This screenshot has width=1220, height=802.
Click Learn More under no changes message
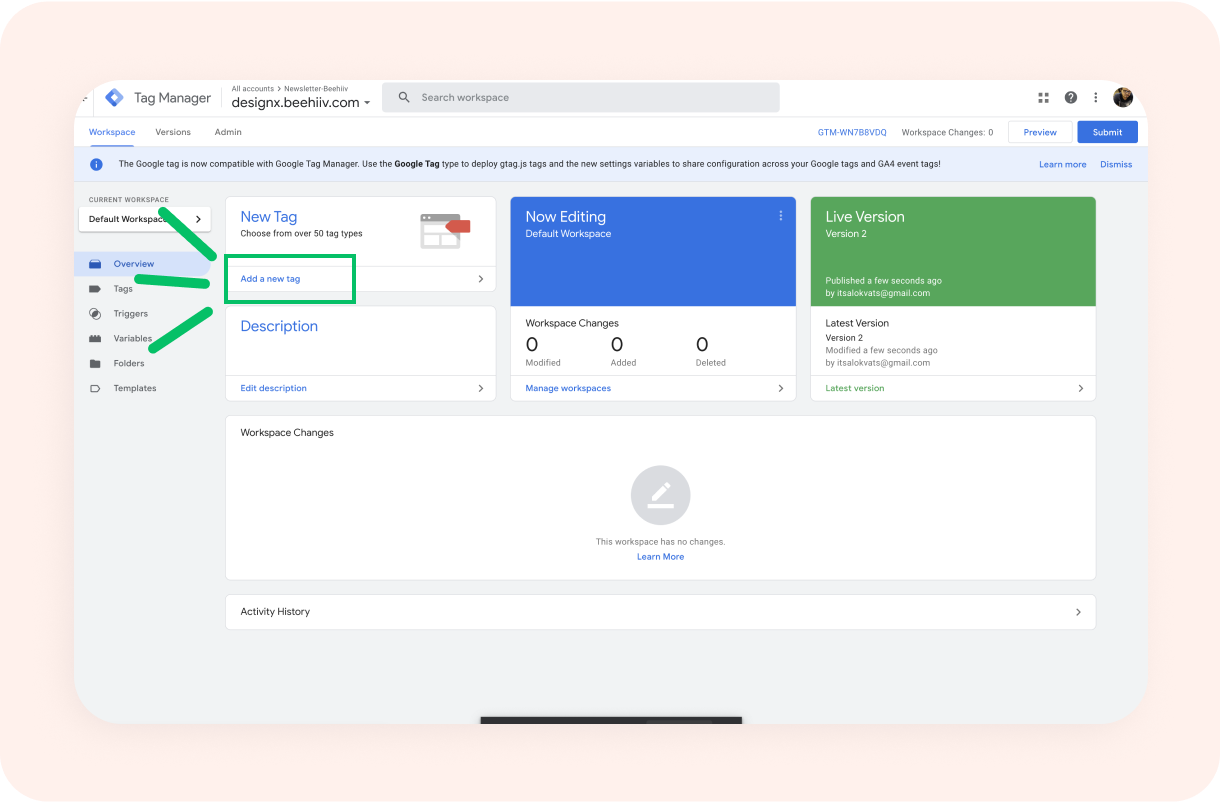pyautogui.click(x=661, y=557)
